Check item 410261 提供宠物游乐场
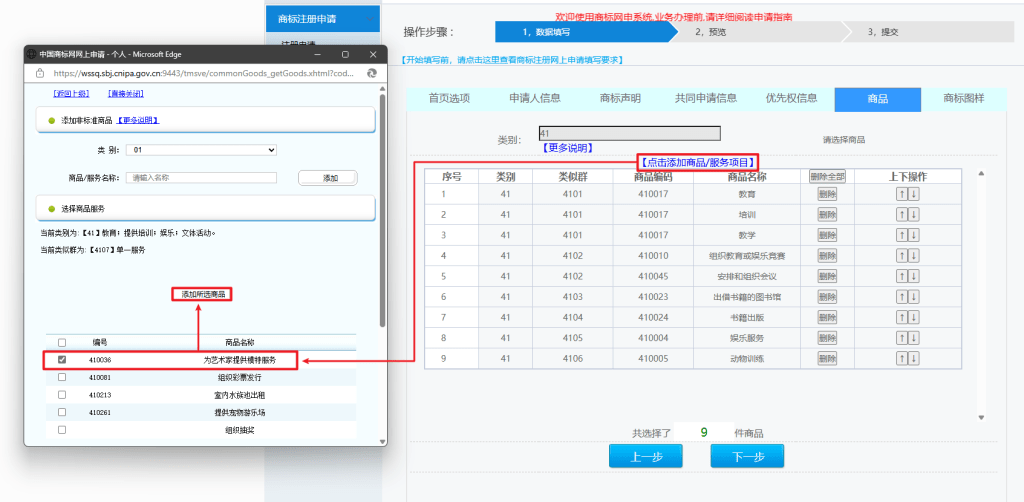The height and width of the screenshot is (502, 1024). (62, 413)
